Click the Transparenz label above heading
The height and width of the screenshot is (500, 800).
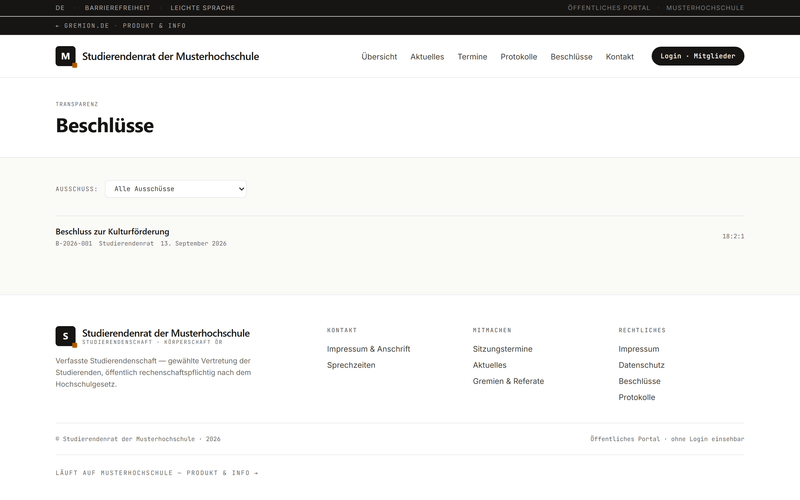click(77, 104)
